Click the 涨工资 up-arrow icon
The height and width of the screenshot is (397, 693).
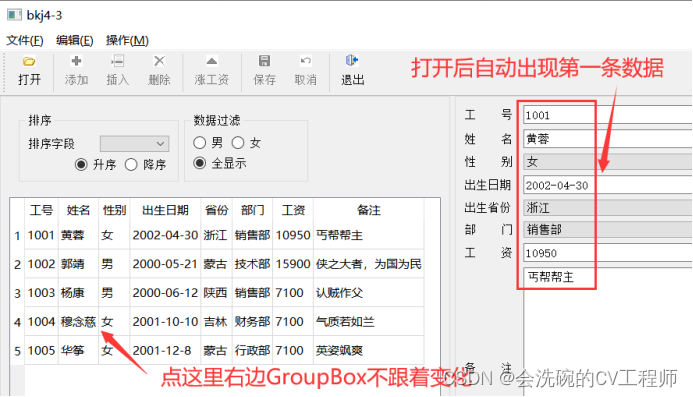[212, 61]
